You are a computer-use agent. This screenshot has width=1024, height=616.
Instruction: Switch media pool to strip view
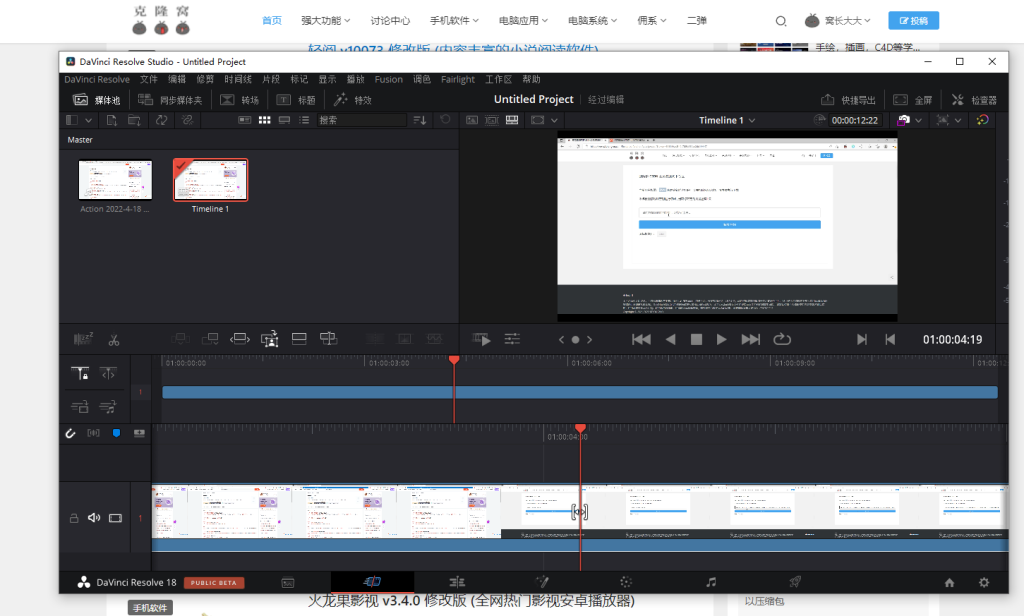[285, 120]
